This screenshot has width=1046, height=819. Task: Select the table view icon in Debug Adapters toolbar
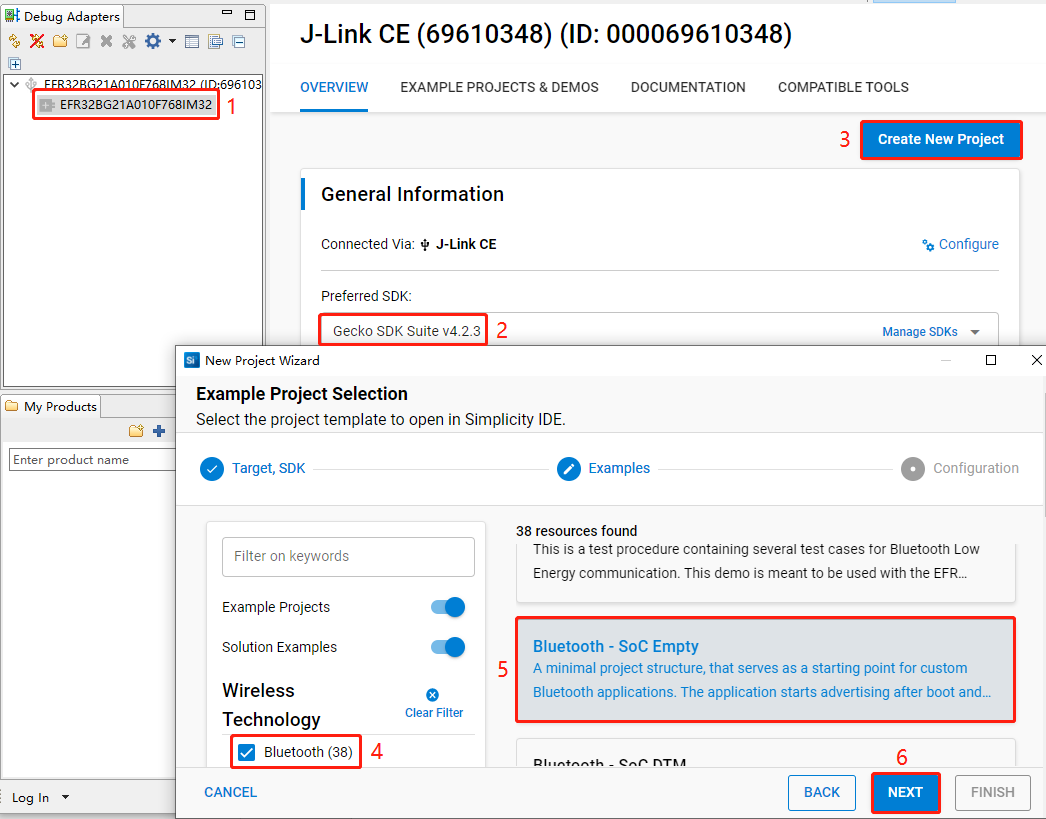[x=192, y=41]
